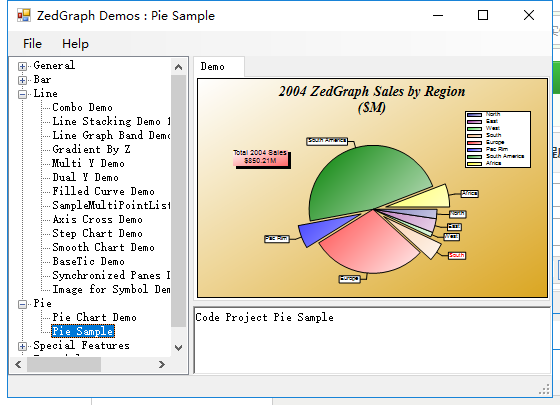Screen dimensions: 560x405
Task: Open the Line Graph Band Demo item
Action: point(111,135)
